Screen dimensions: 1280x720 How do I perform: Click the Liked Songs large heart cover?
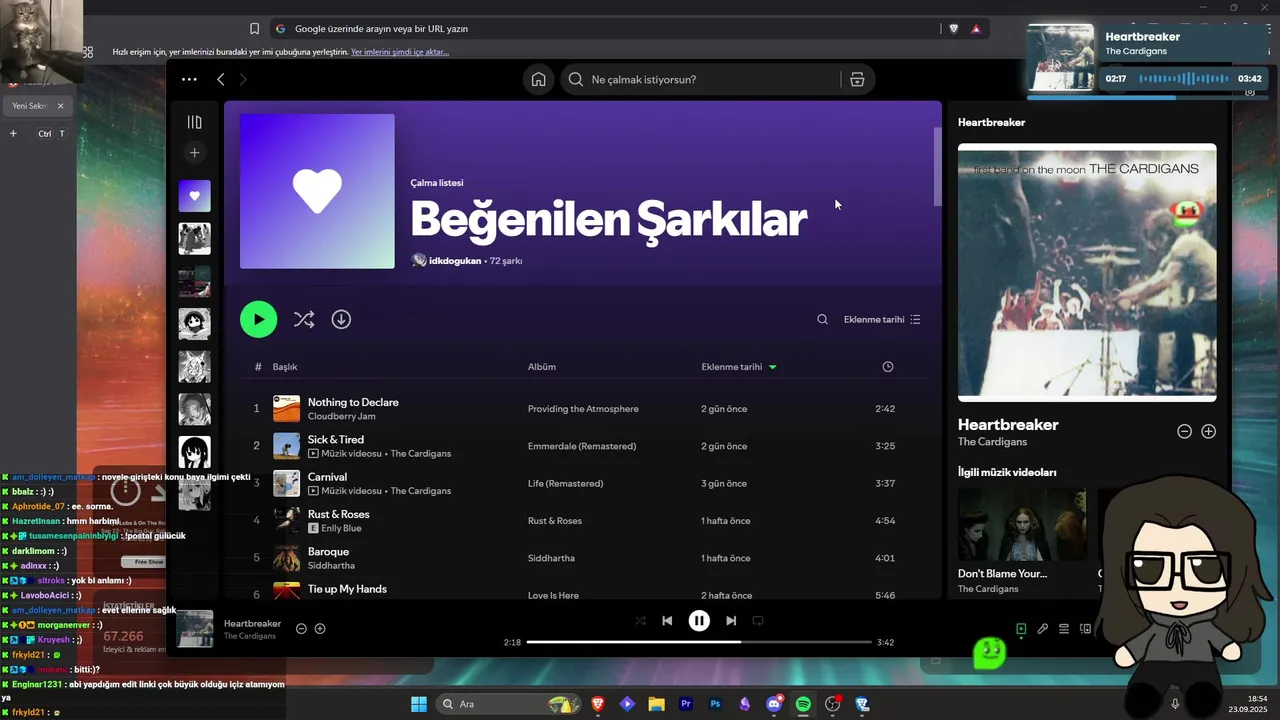[317, 191]
